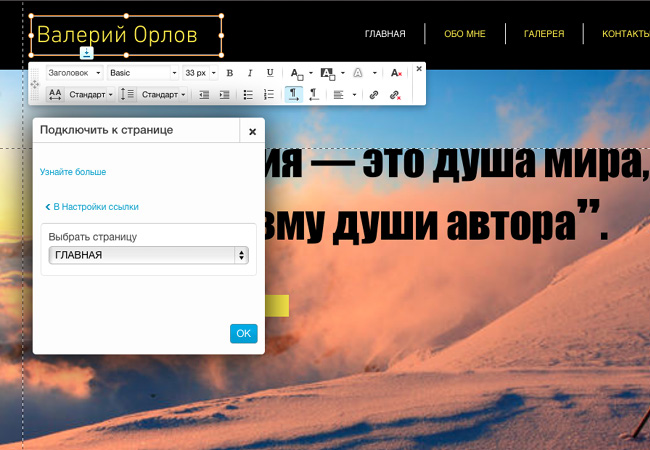The height and width of the screenshot is (450, 650).
Task: Open the Заголовок style dropdown
Action: pyautogui.click(x=75, y=73)
